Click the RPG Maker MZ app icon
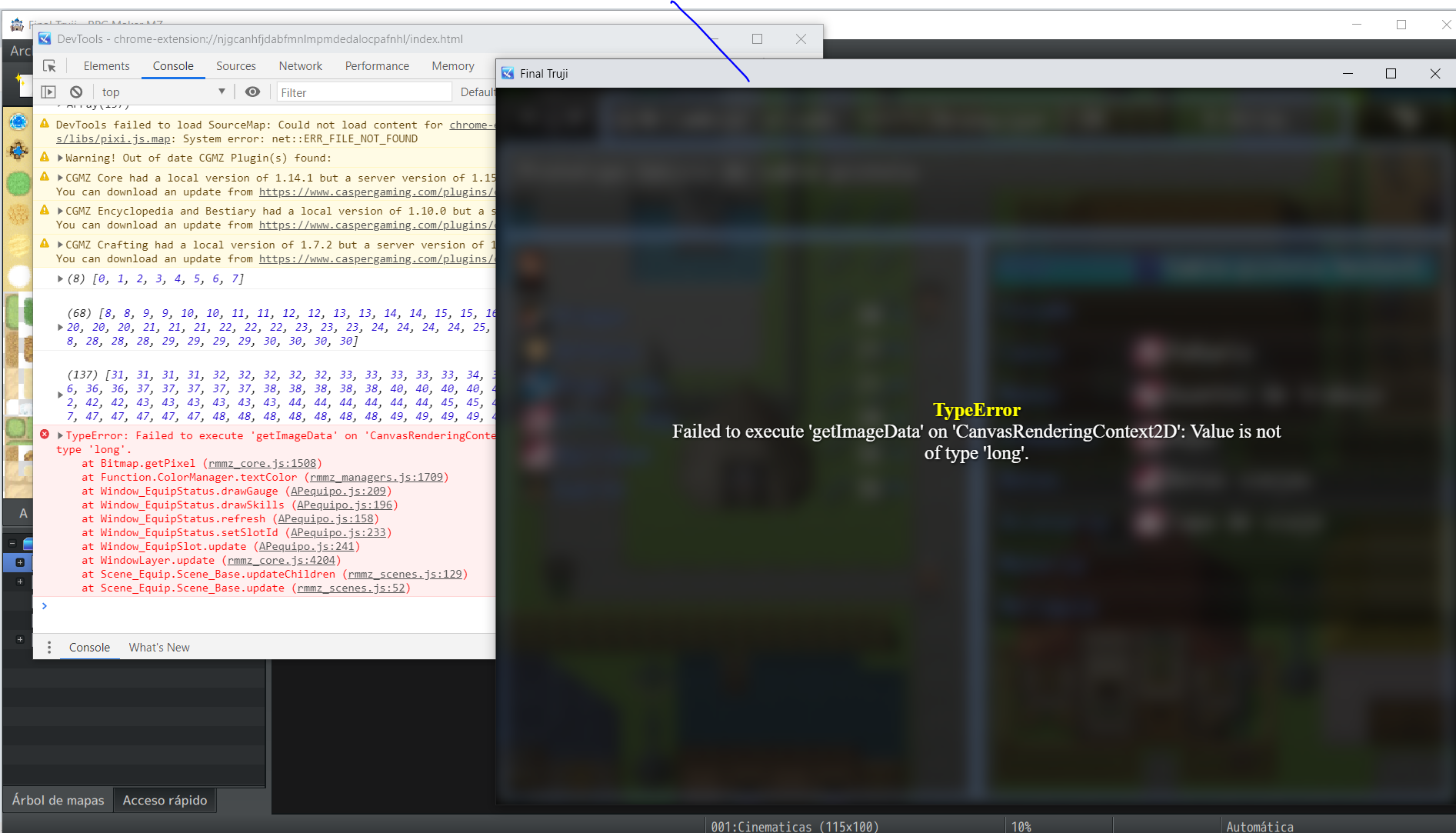 pos(17,25)
